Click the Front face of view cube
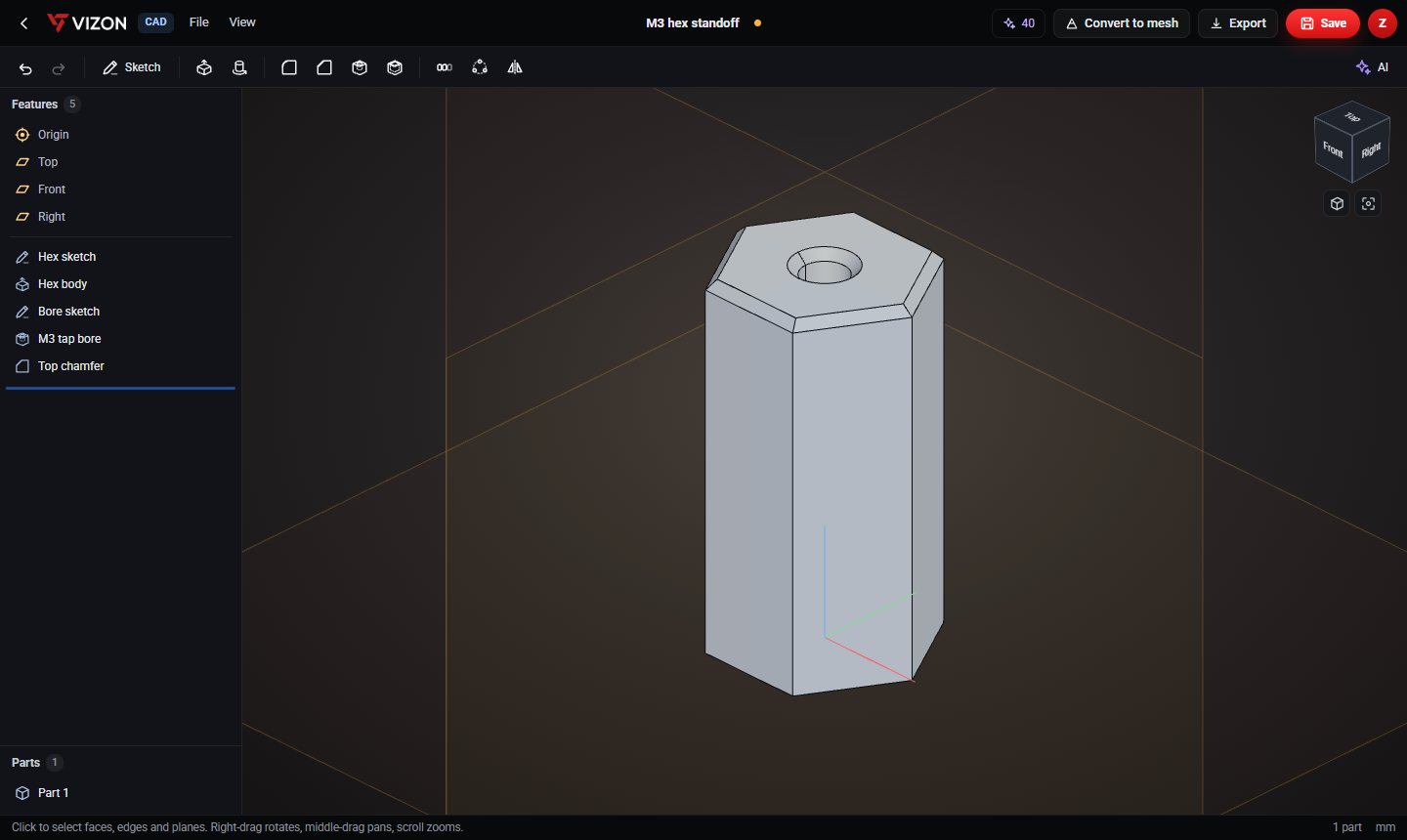1407x840 pixels. [1333, 151]
